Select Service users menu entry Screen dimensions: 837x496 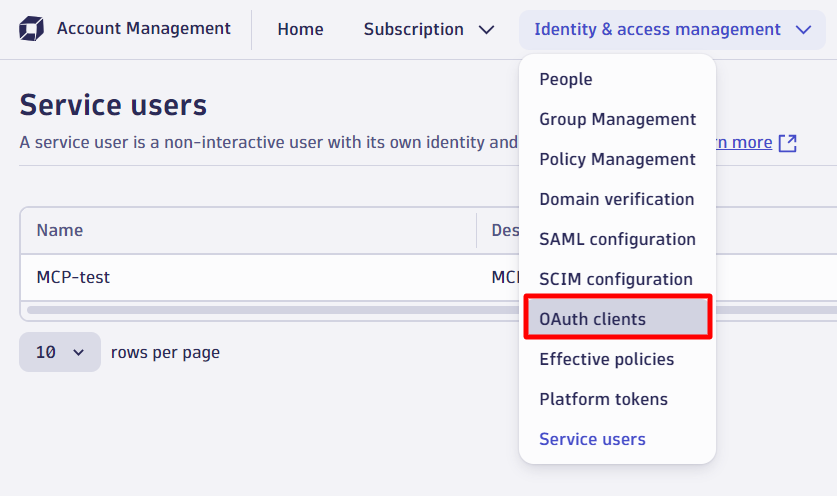(x=592, y=439)
